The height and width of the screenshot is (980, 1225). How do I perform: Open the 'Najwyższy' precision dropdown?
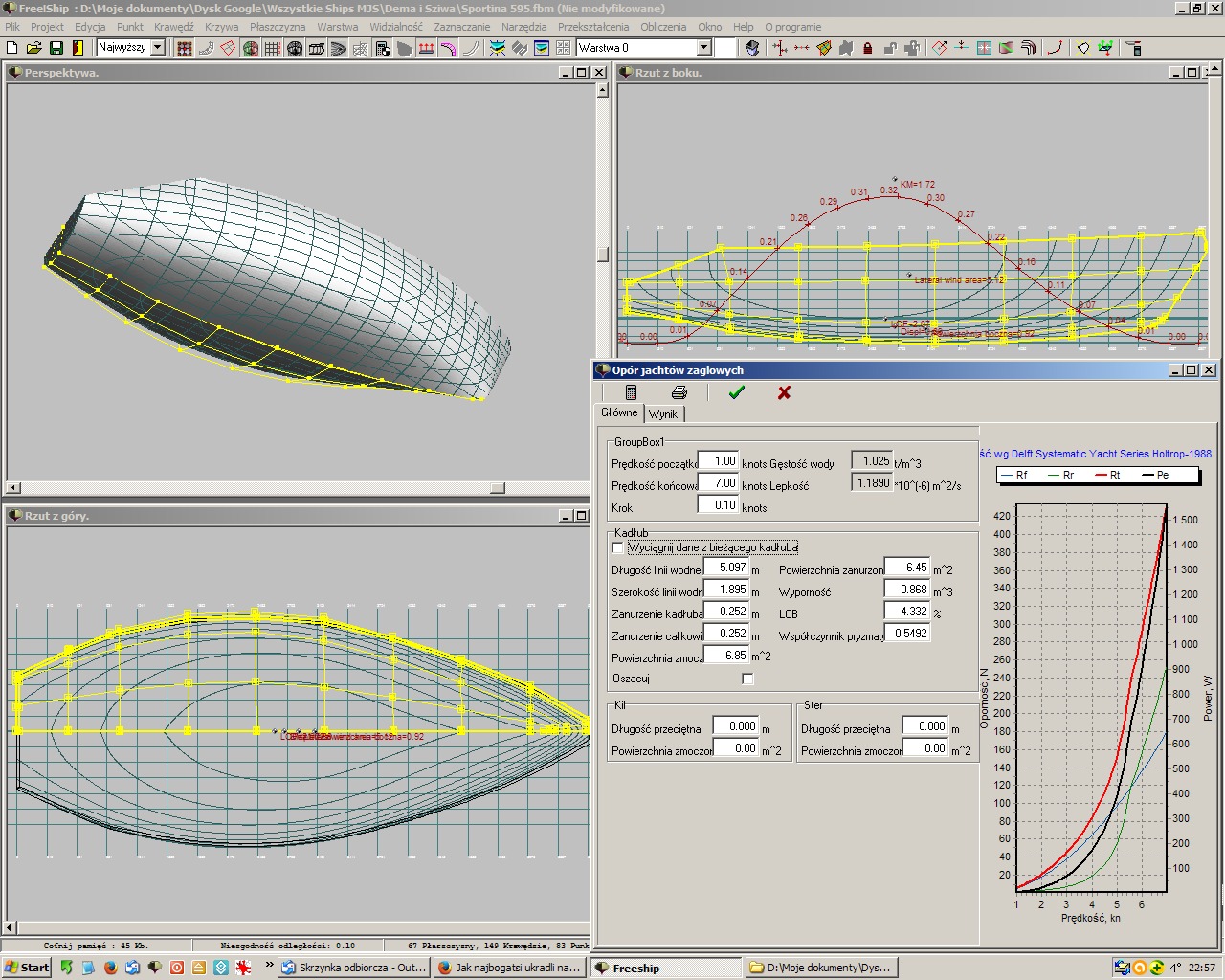[x=158, y=48]
